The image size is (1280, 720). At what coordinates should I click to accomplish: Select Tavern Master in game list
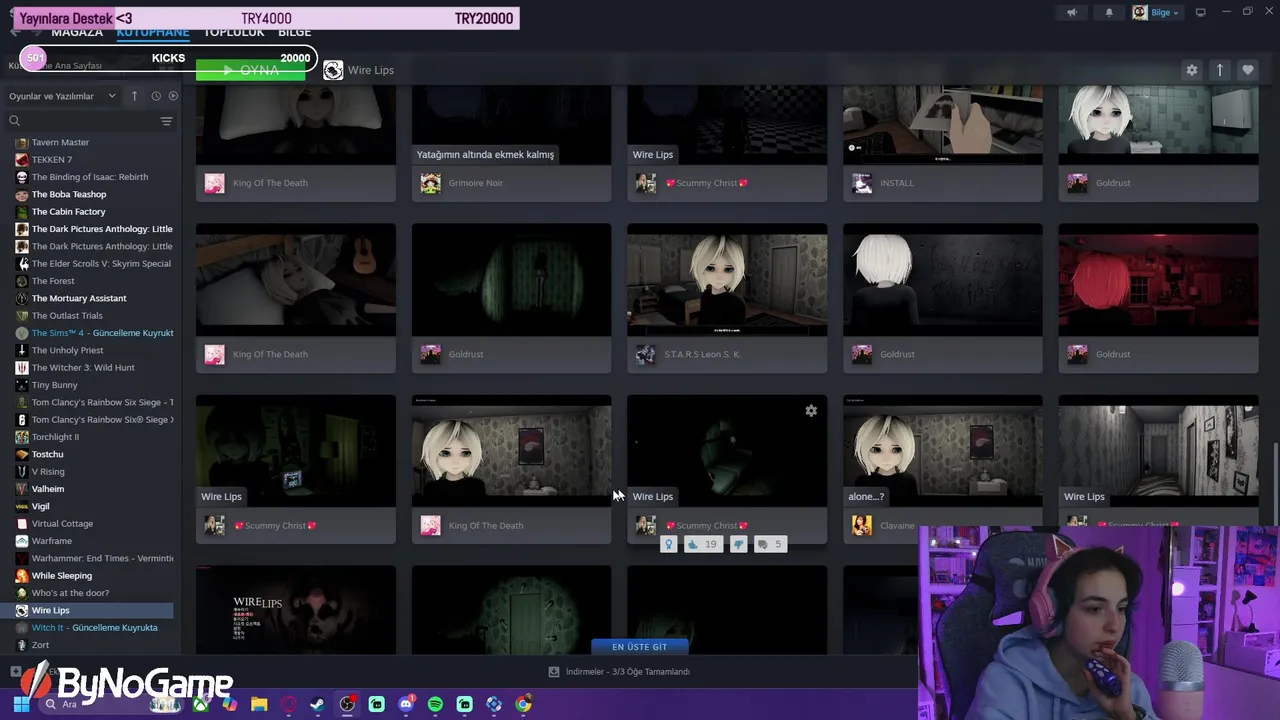[x=60, y=142]
